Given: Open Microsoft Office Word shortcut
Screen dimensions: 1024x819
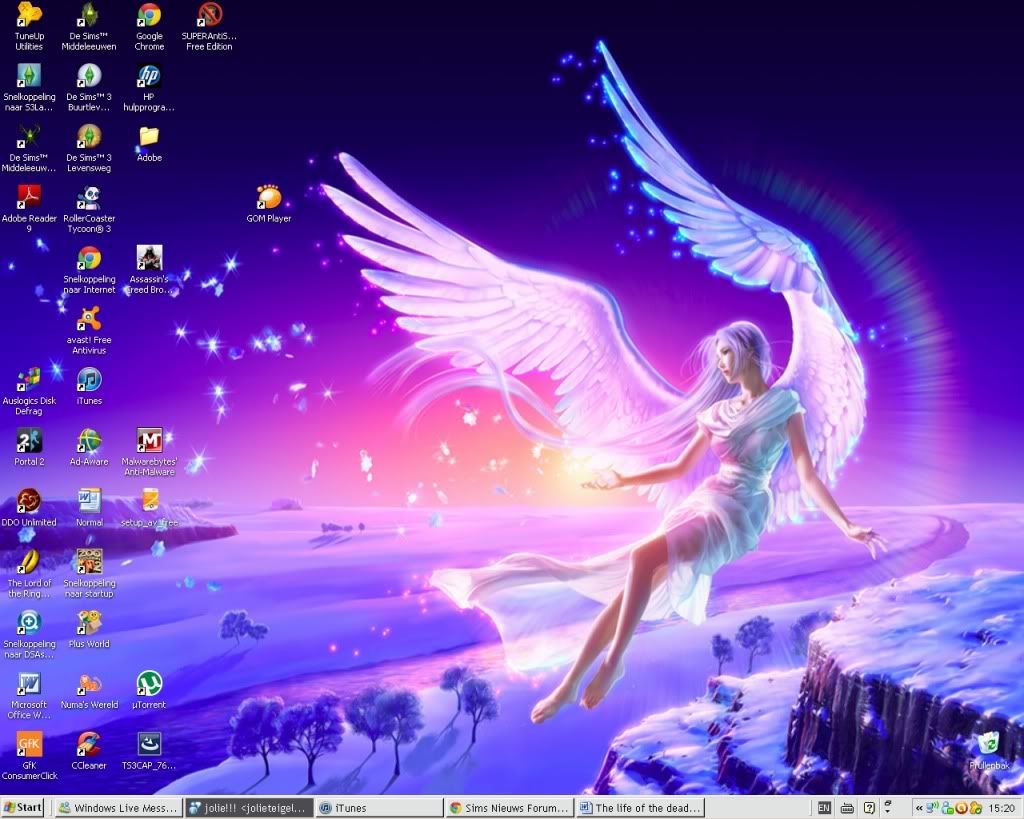Looking at the screenshot, I should pos(29,695).
